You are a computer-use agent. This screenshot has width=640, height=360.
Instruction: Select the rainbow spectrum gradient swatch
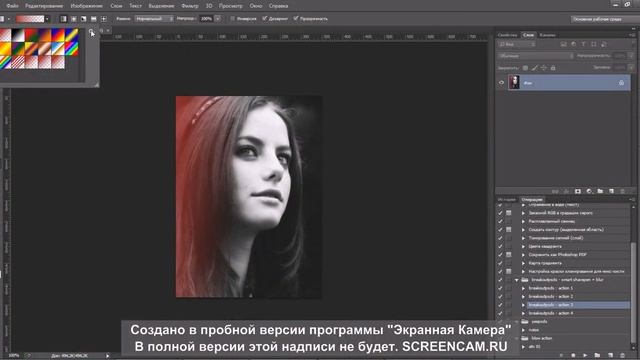click(72, 48)
